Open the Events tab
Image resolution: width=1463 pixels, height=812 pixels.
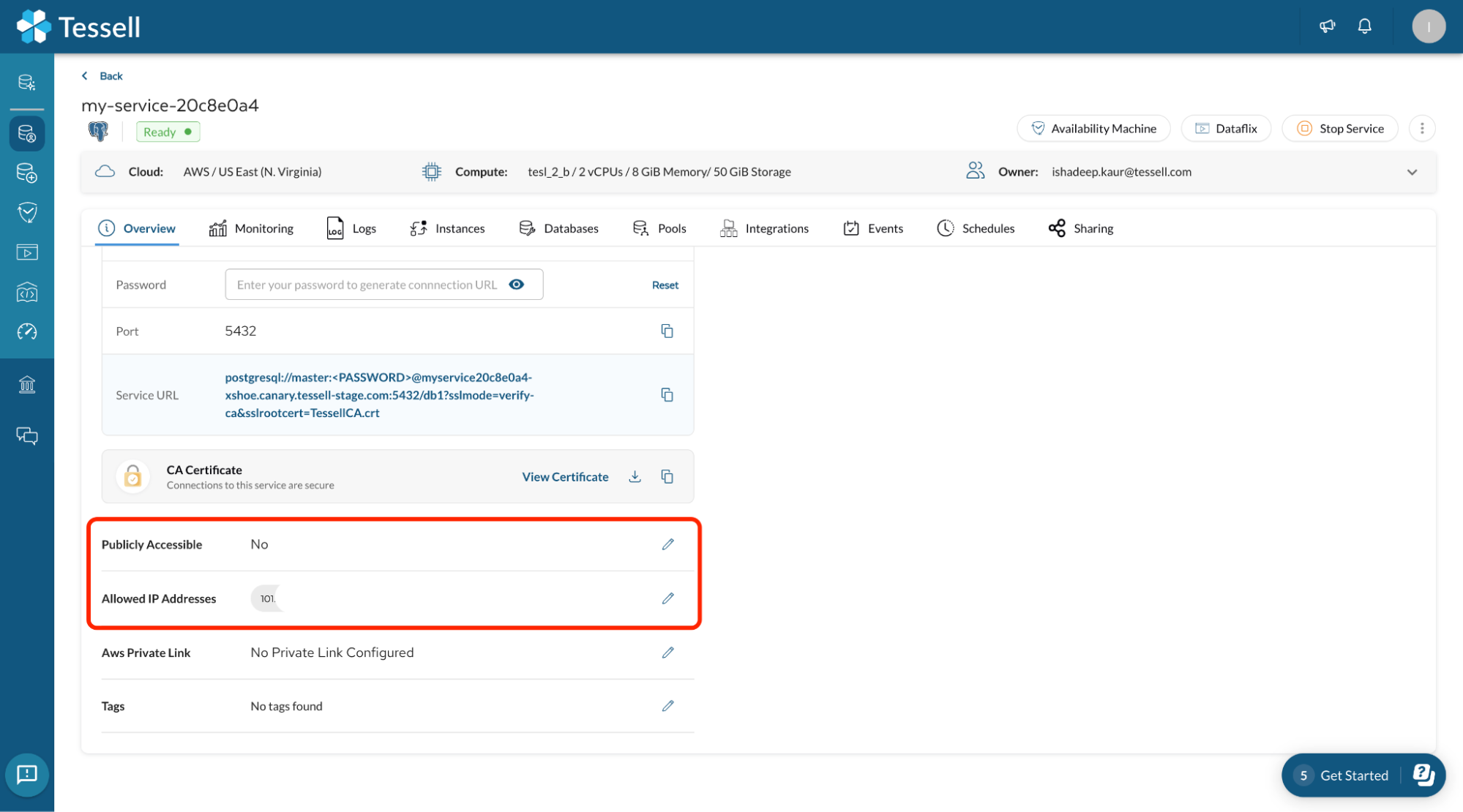873,228
